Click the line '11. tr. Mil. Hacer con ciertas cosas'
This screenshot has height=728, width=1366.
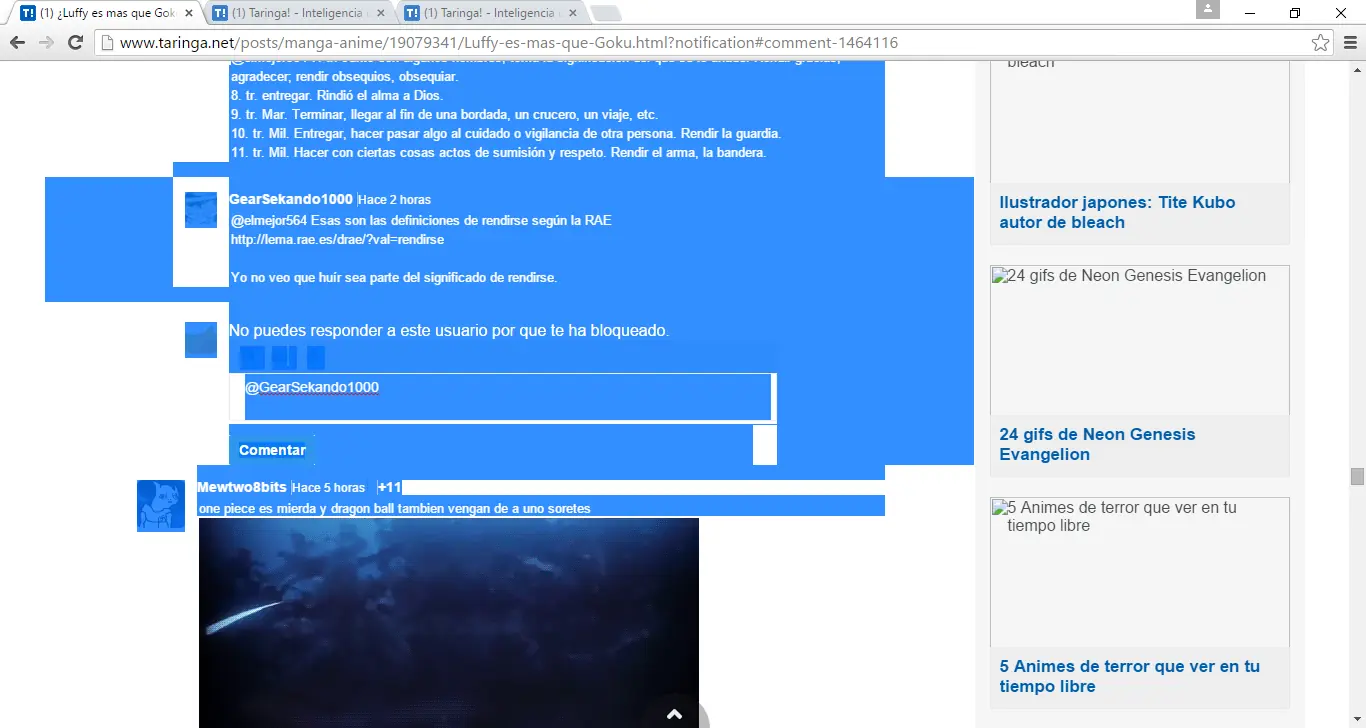(x=498, y=153)
